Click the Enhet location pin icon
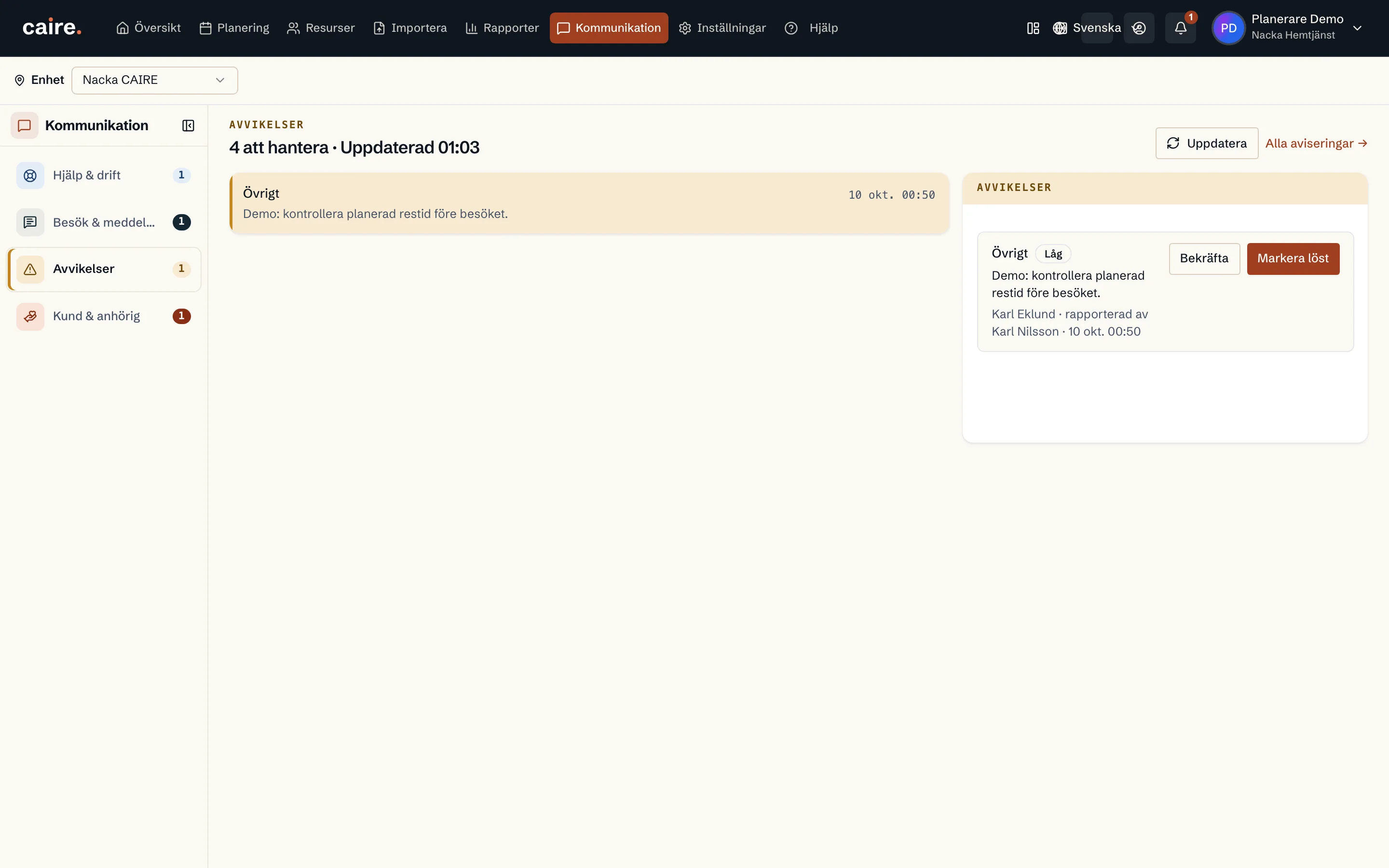 pyautogui.click(x=19, y=81)
